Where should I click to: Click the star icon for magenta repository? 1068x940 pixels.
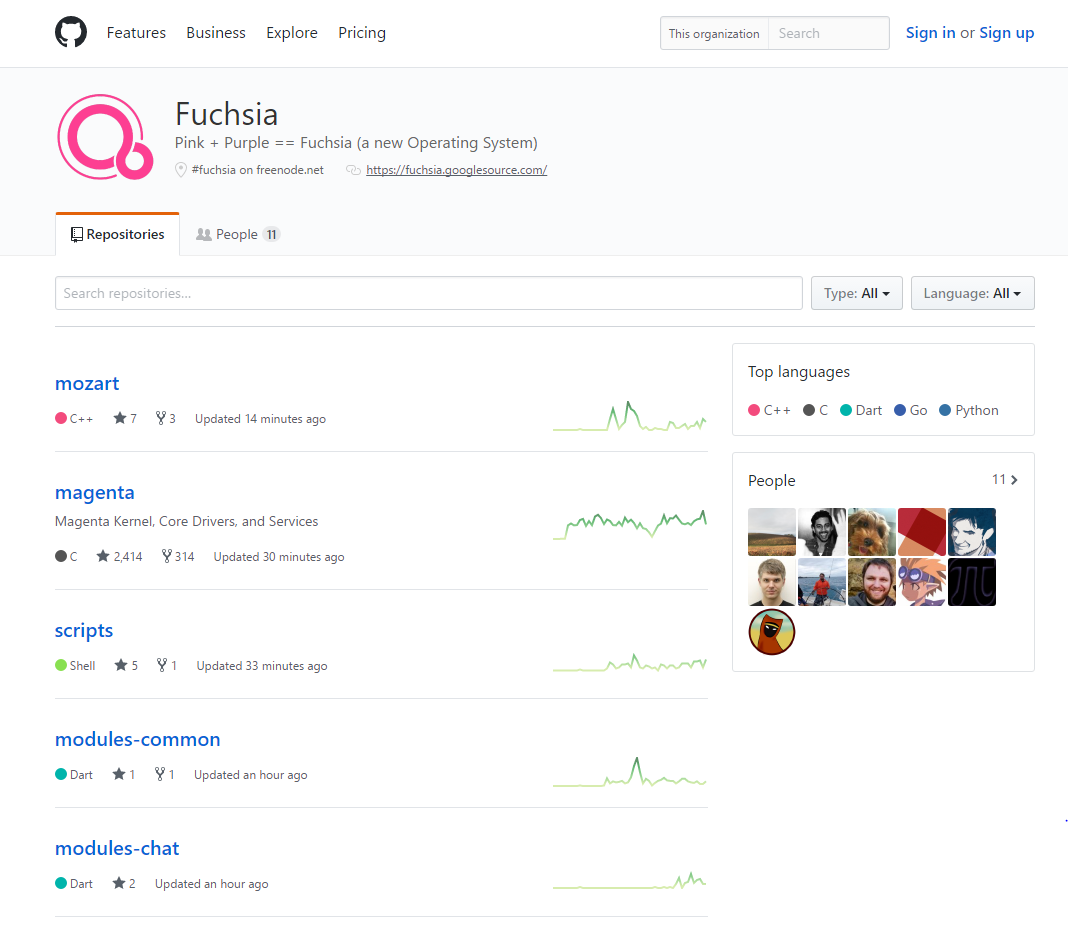(x=103, y=556)
